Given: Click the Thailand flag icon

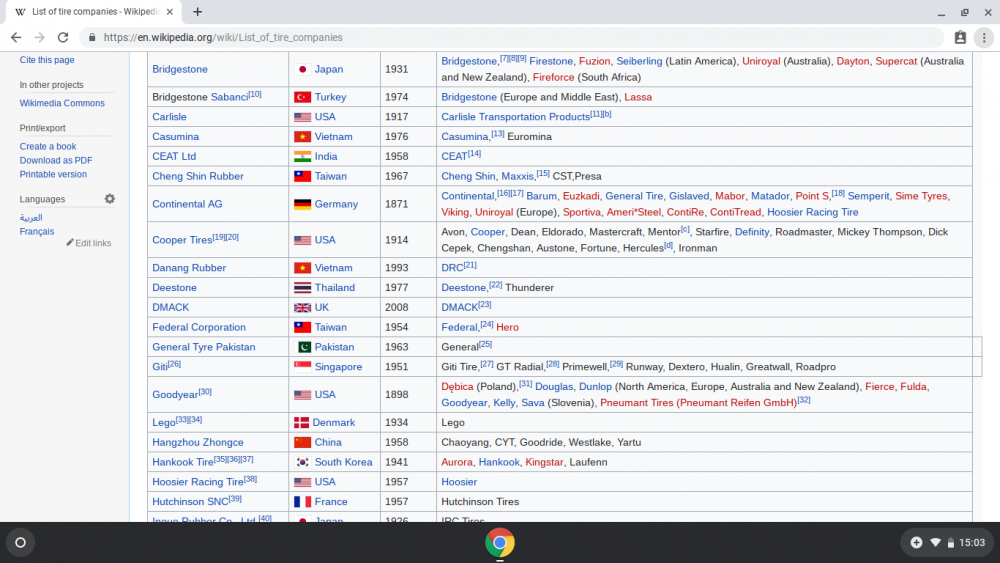Looking at the screenshot, I should tap(302, 288).
